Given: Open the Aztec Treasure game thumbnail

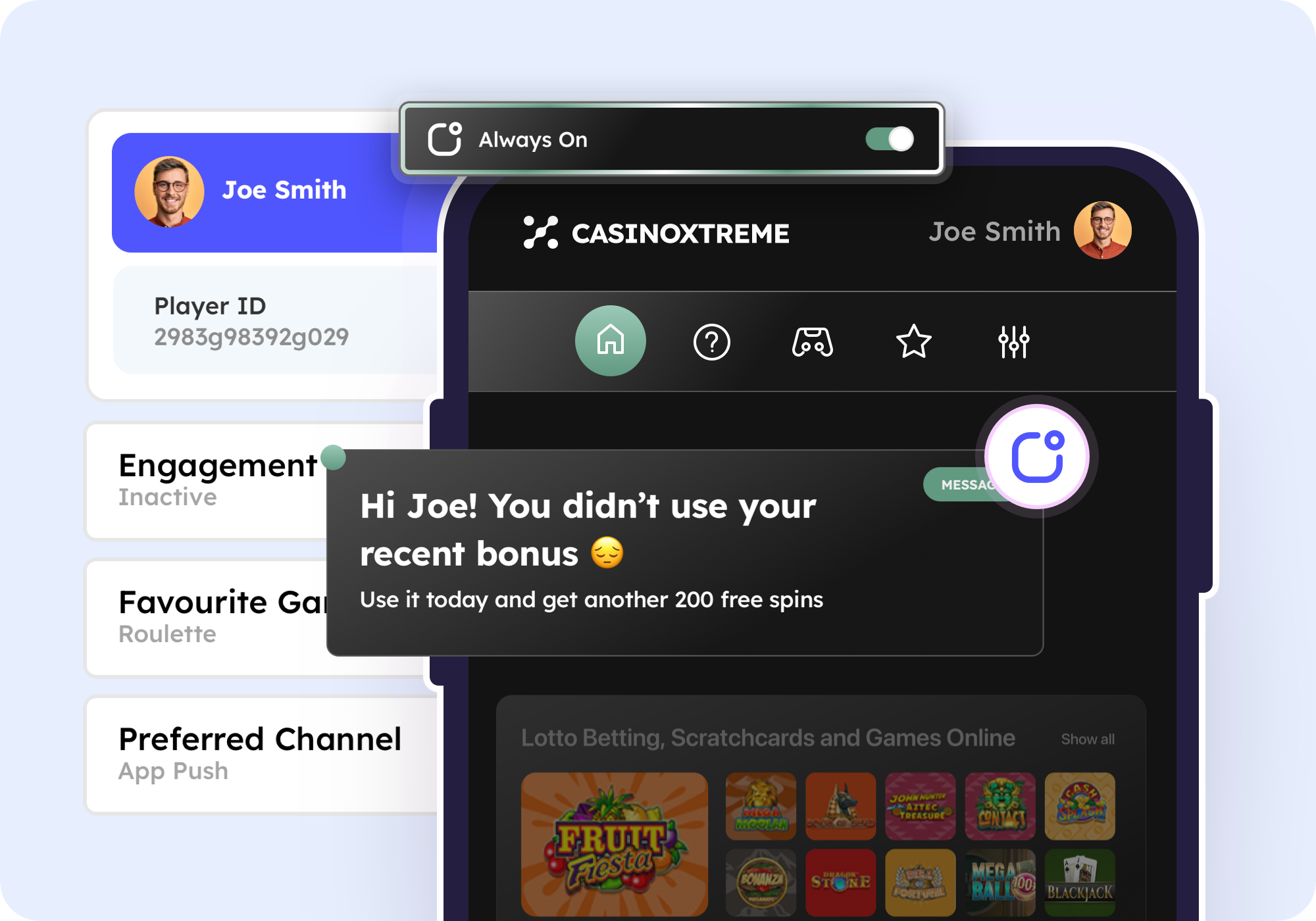Looking at the screenshot, I should pyautogui.click(x=920, y=806).
